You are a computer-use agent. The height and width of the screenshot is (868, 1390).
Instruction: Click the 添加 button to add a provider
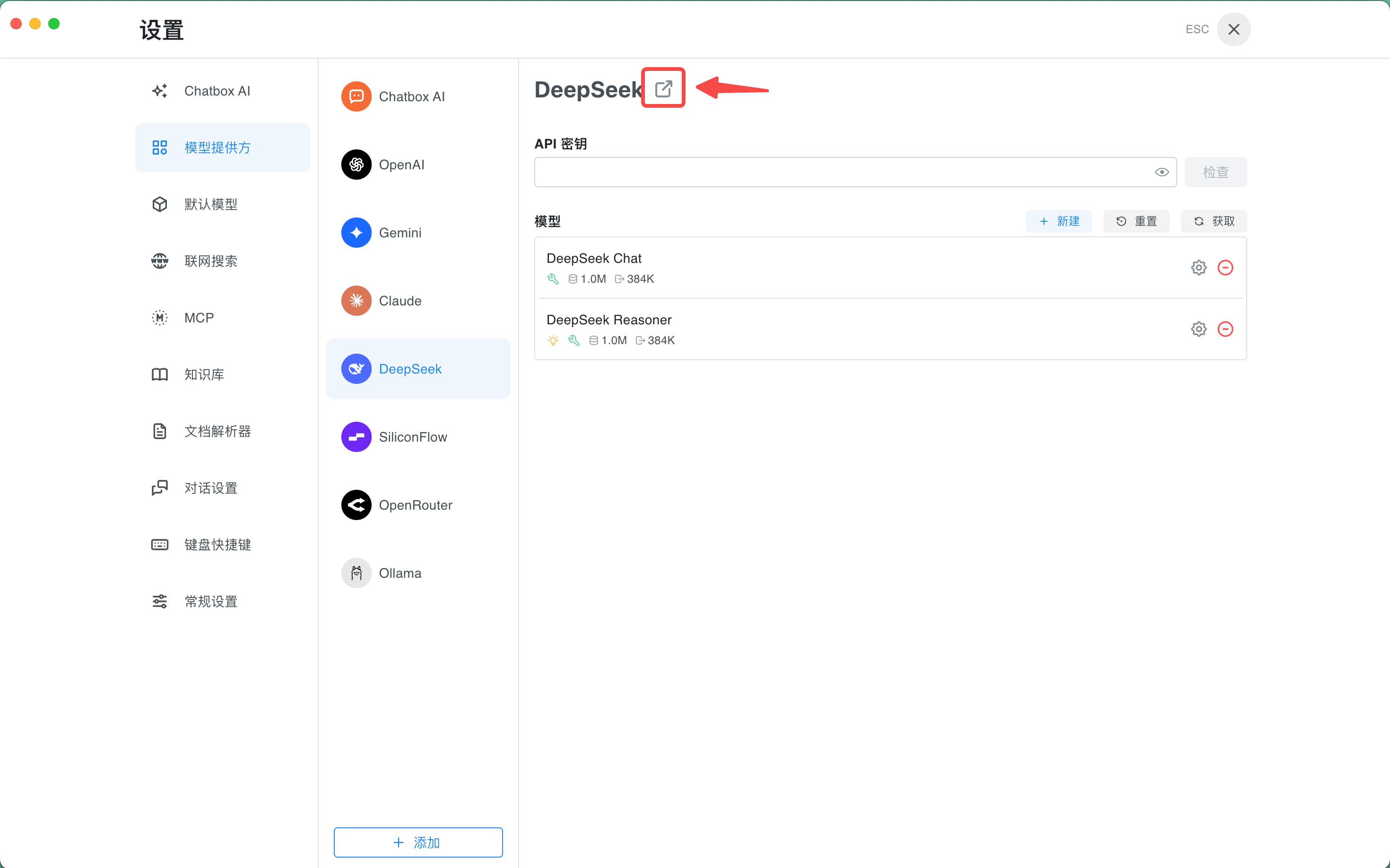pyautogui.click(x=418, y=842)
